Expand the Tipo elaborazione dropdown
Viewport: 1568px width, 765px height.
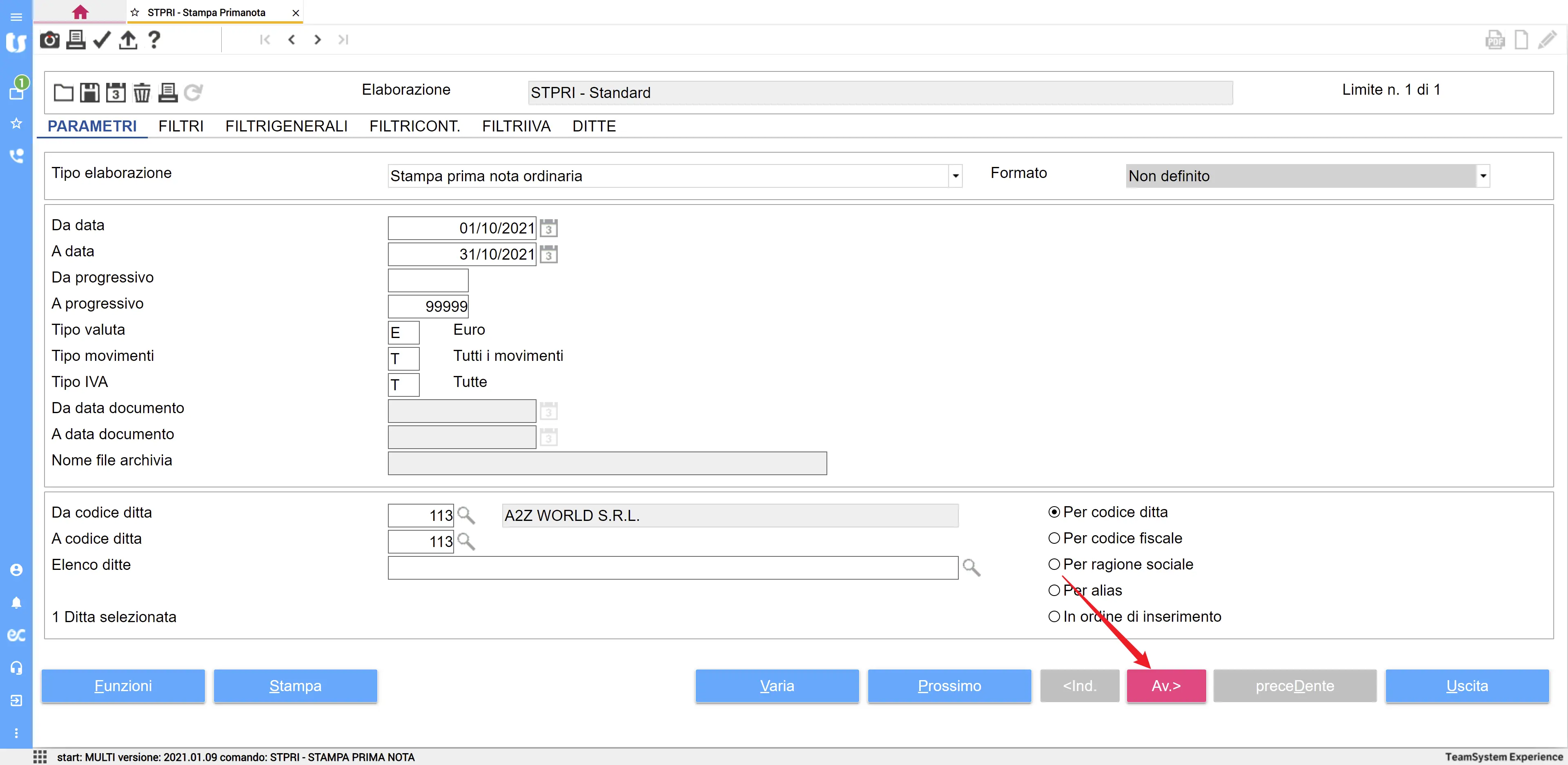pos(955,176)
